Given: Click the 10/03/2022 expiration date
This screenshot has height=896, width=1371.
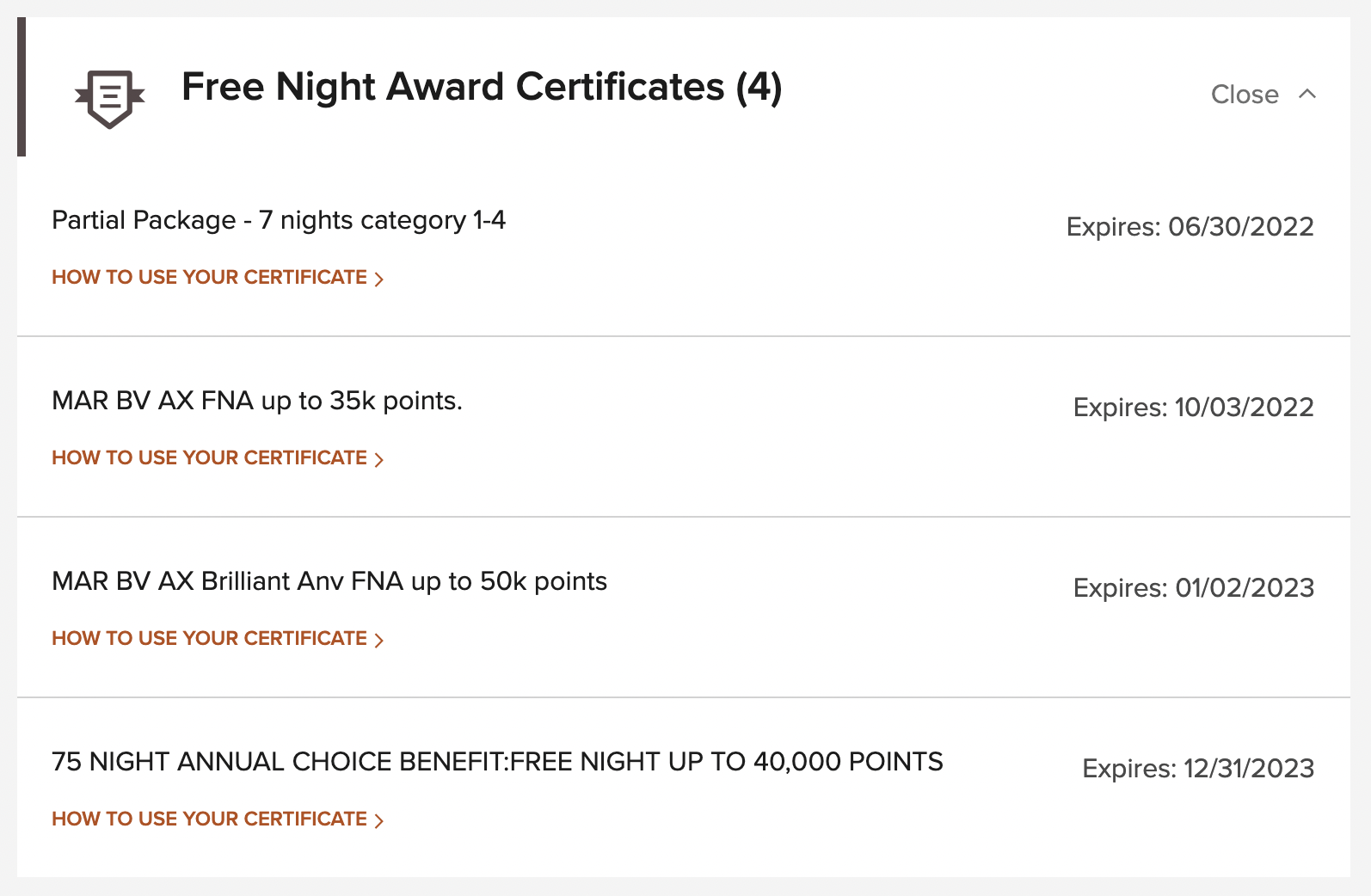Looking at the screenshot, I should 1244,408.
